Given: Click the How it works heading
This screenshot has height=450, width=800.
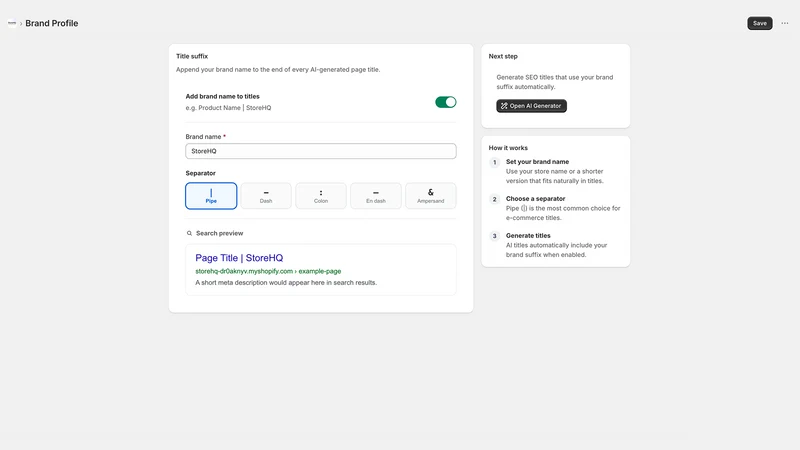Looking at the screenshot, I should [508, 148].
